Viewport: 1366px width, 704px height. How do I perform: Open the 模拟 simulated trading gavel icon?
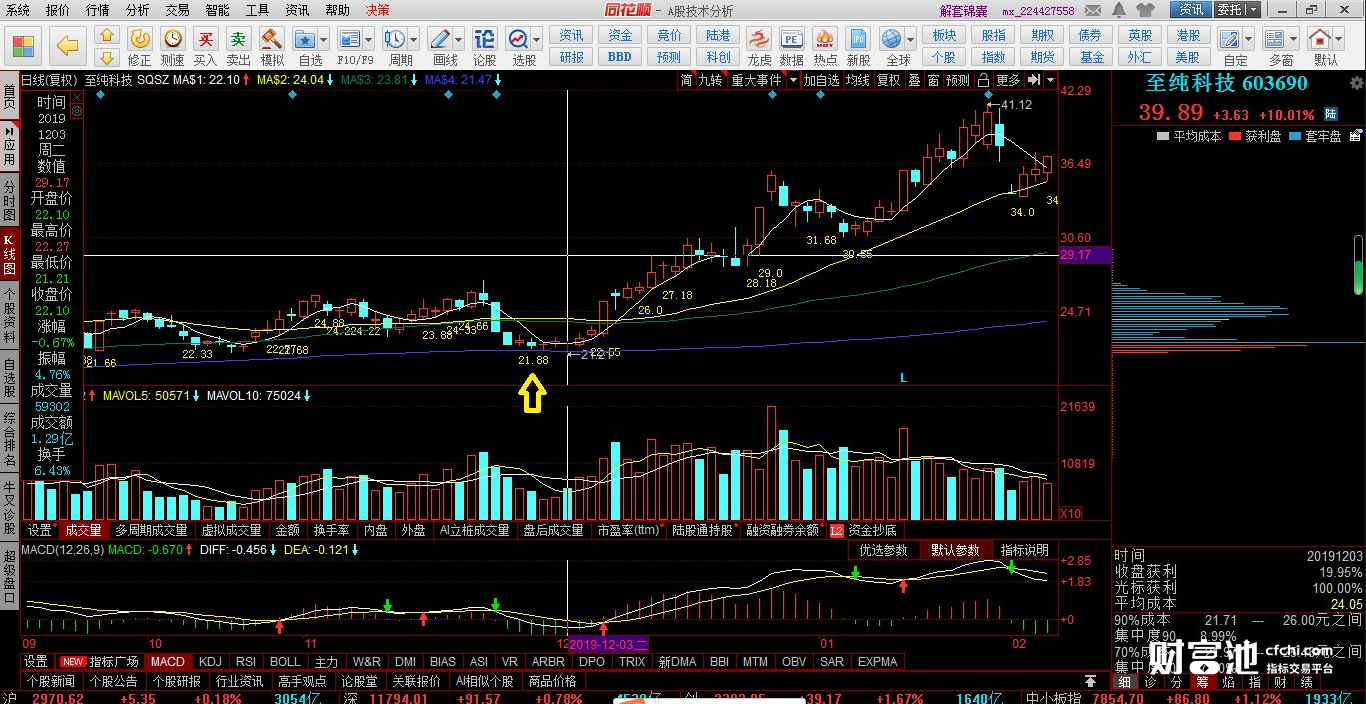tap(272, 39)
